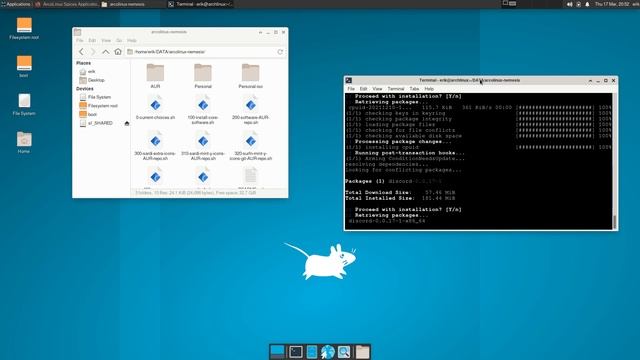Screen dimensions: 640x360
Task: Open Go menu in file manager
Action: [x=119, y=40]
